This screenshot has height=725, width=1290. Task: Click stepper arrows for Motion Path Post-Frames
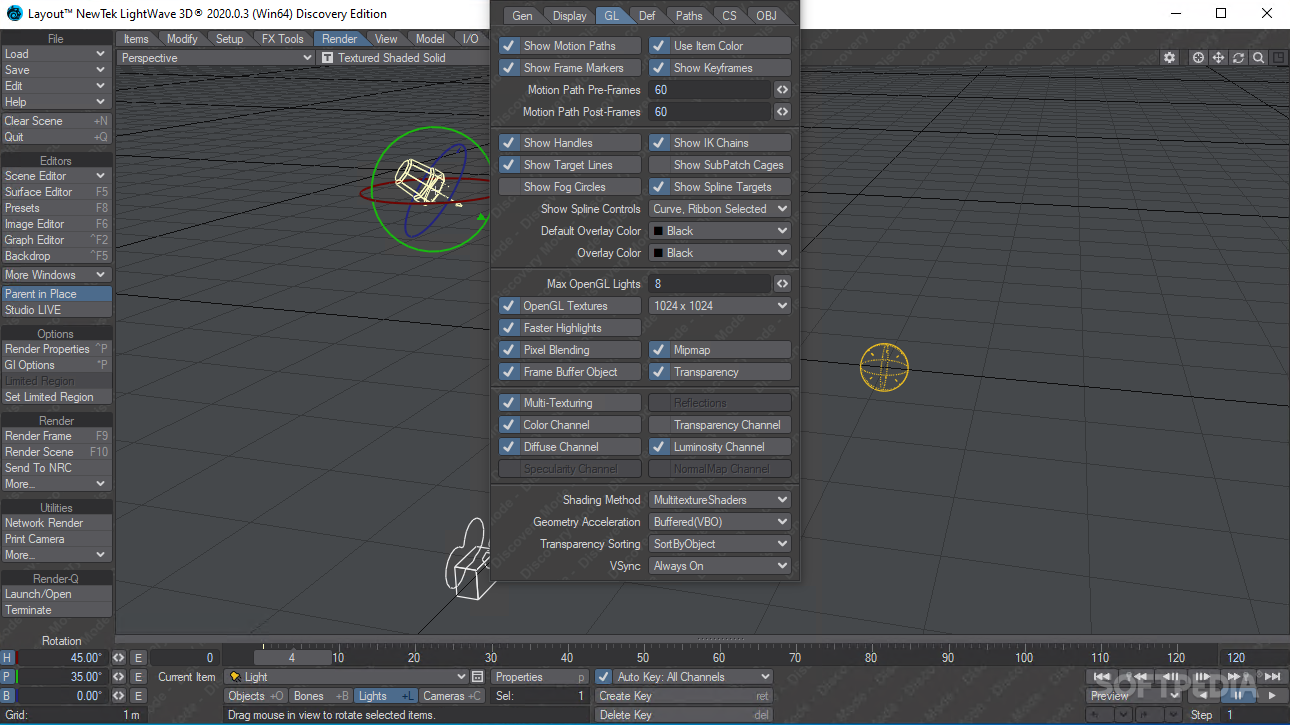[782, 112]
